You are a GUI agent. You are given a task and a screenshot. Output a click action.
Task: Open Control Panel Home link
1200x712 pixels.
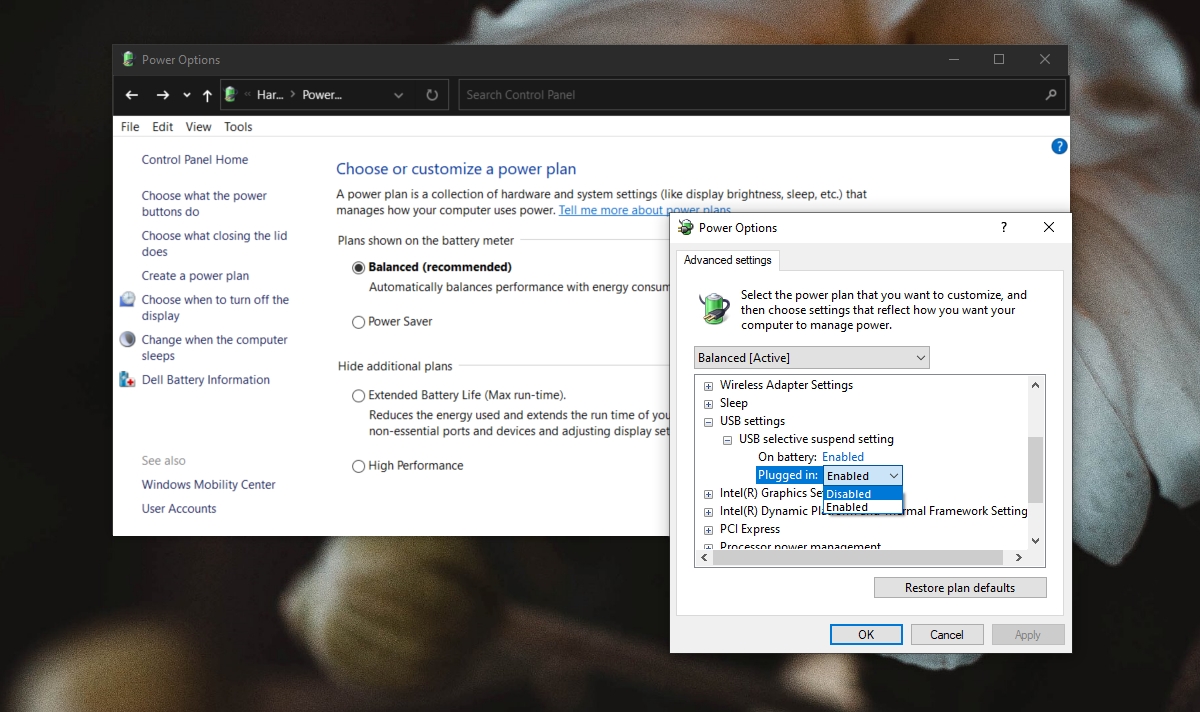(195, 160)
